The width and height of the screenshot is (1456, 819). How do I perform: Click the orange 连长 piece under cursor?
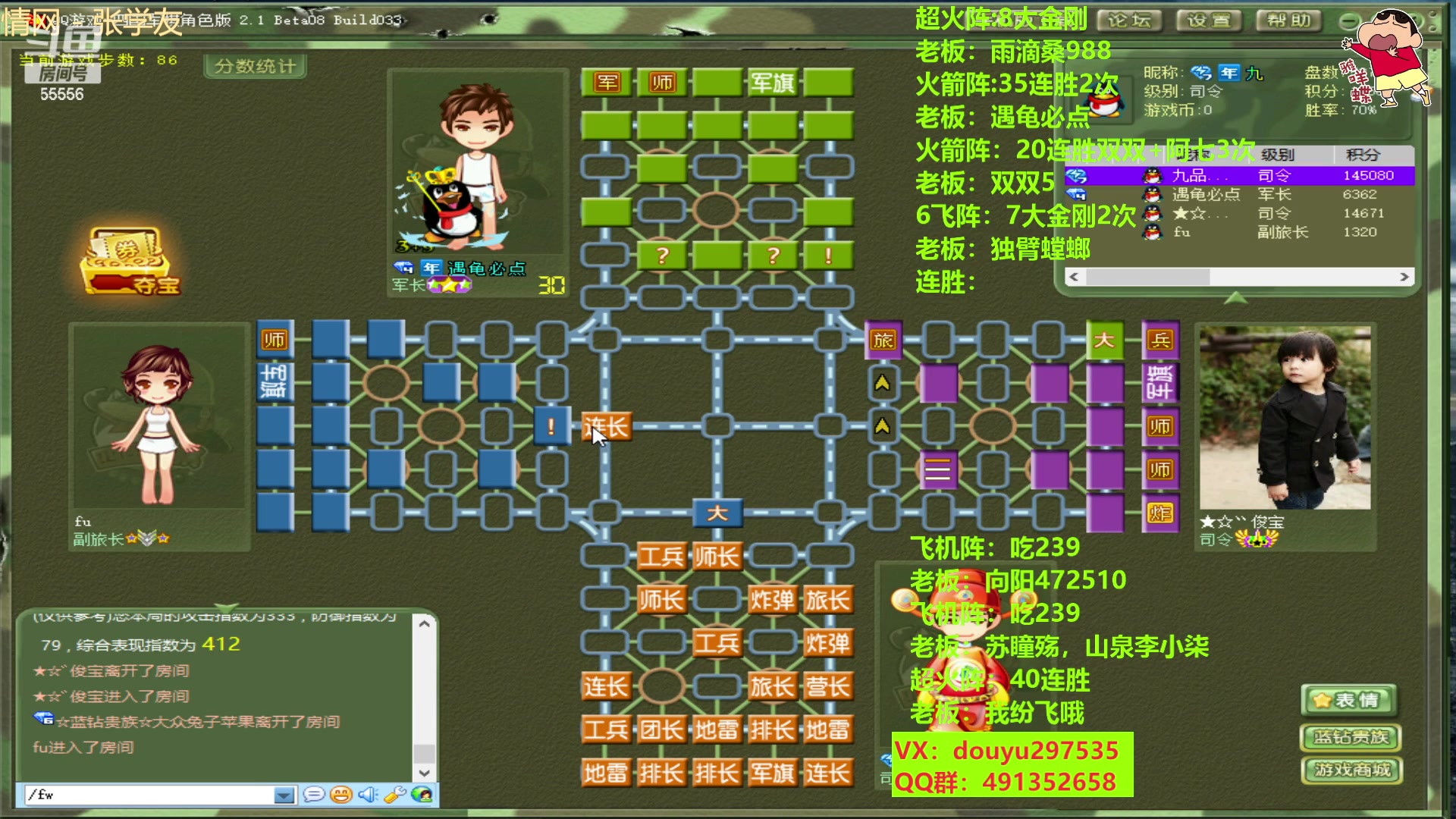(x=606, y=427)
